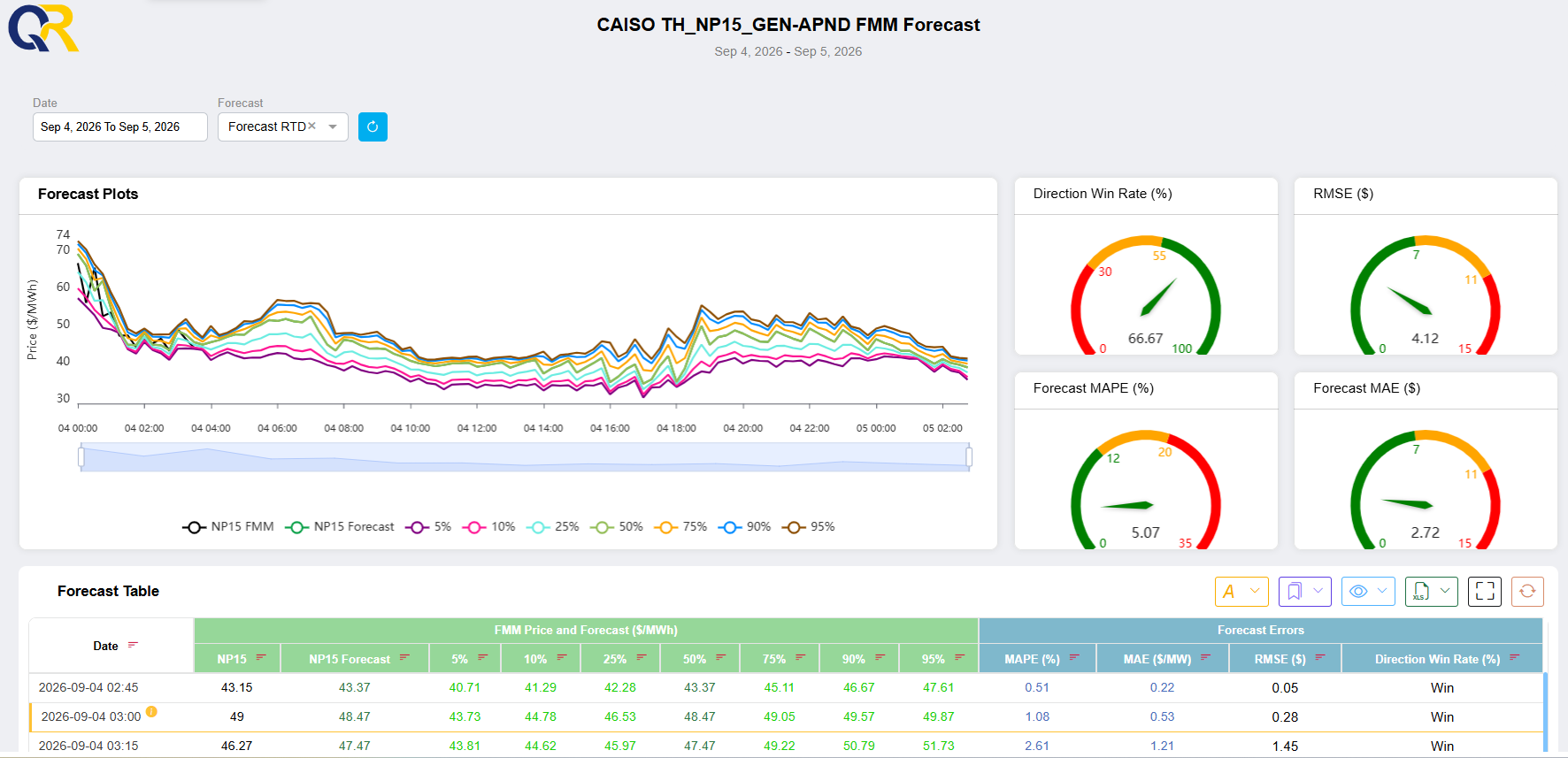Click the Forecast Table vertical scrollbar
This screenshot has height=758, width=1568.
coord(1545,713)
